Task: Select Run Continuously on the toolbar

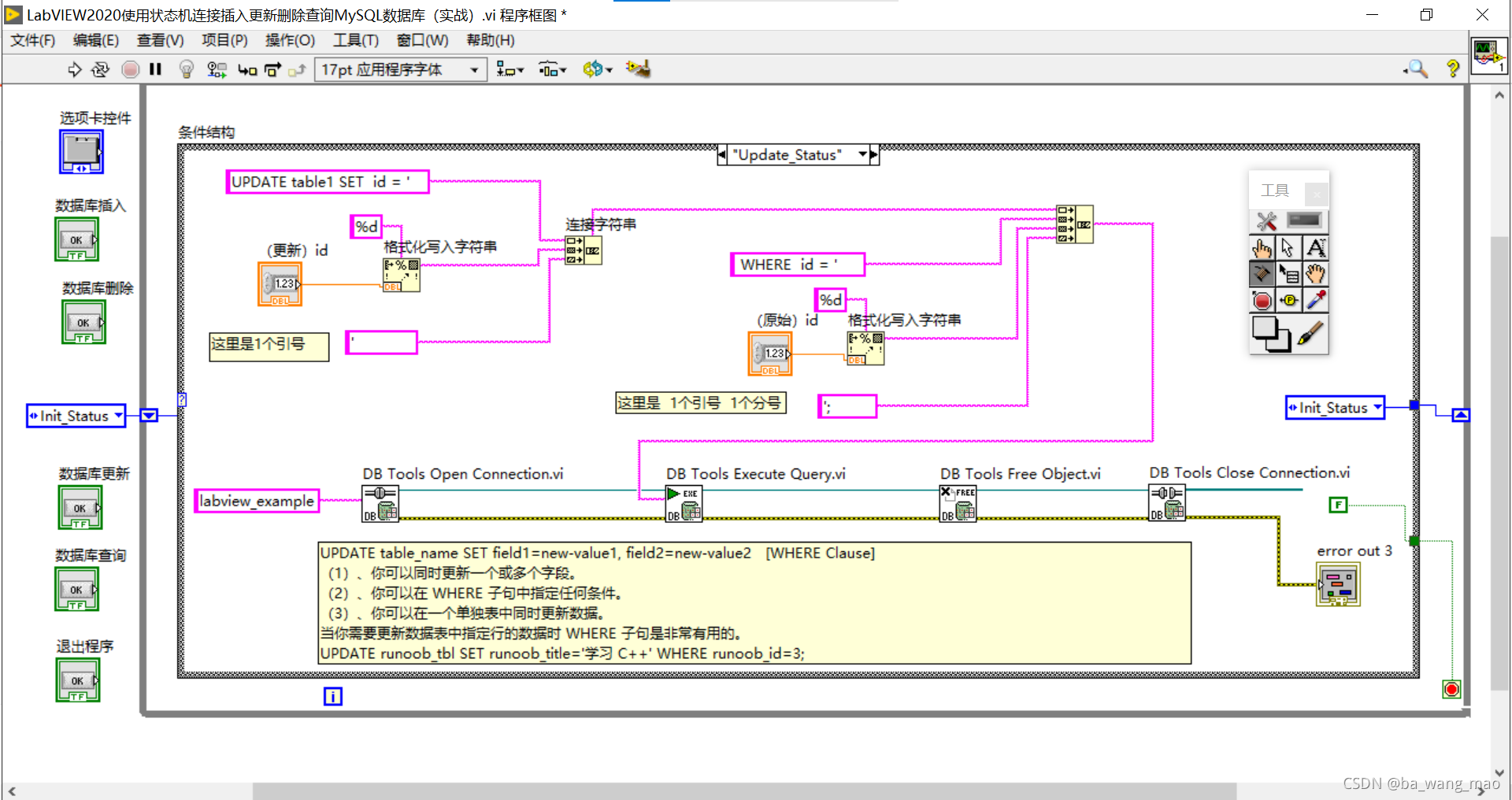Action: [x=101, y=69]
